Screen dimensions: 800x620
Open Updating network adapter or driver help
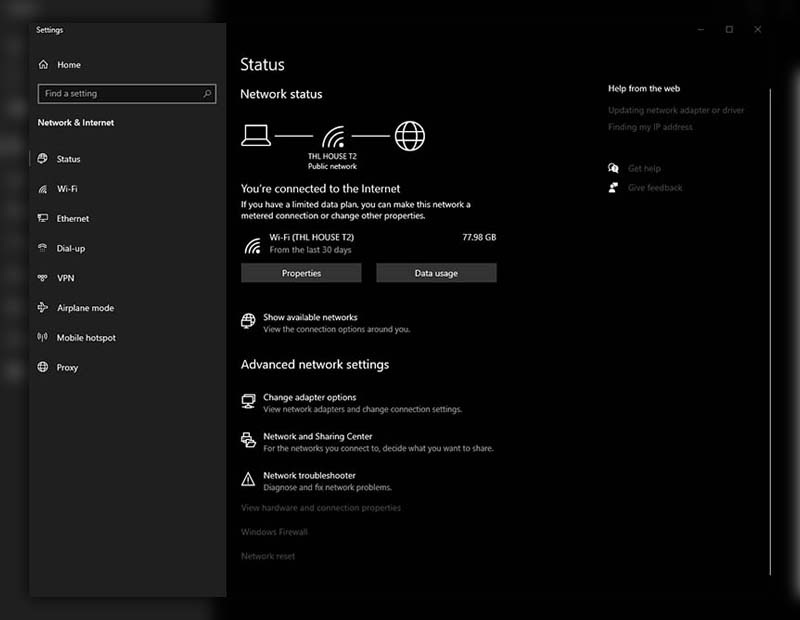point(676,110)
